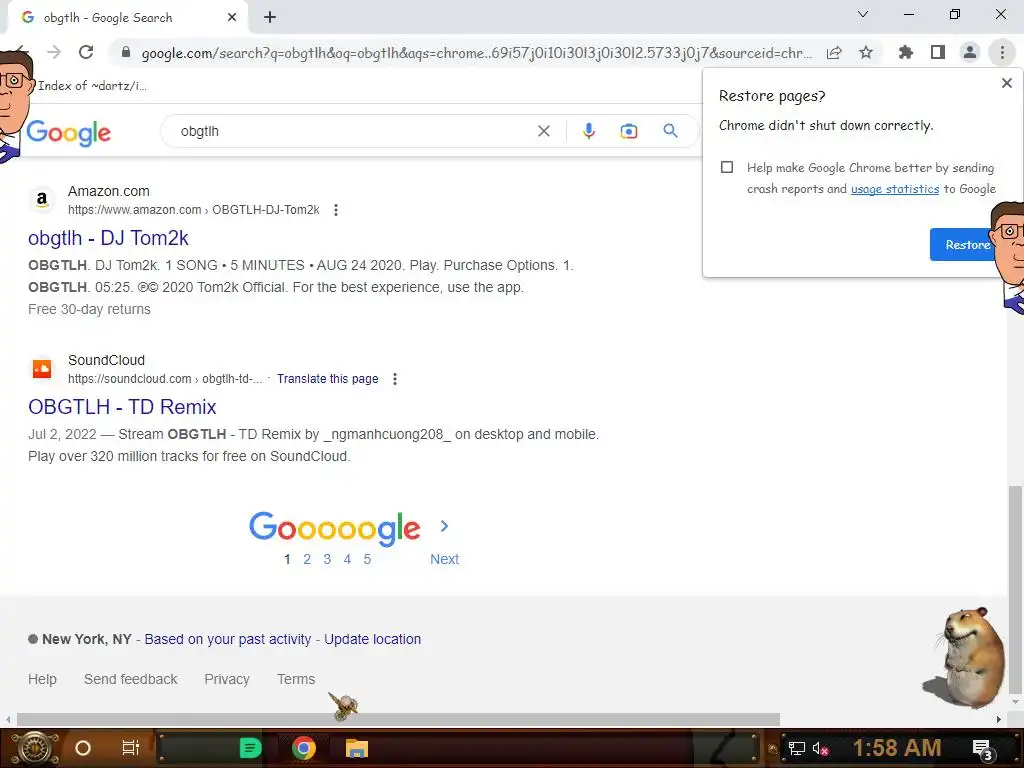
Task: Click the vertical scrollbar thumb
Action: tap(1015, 589)
